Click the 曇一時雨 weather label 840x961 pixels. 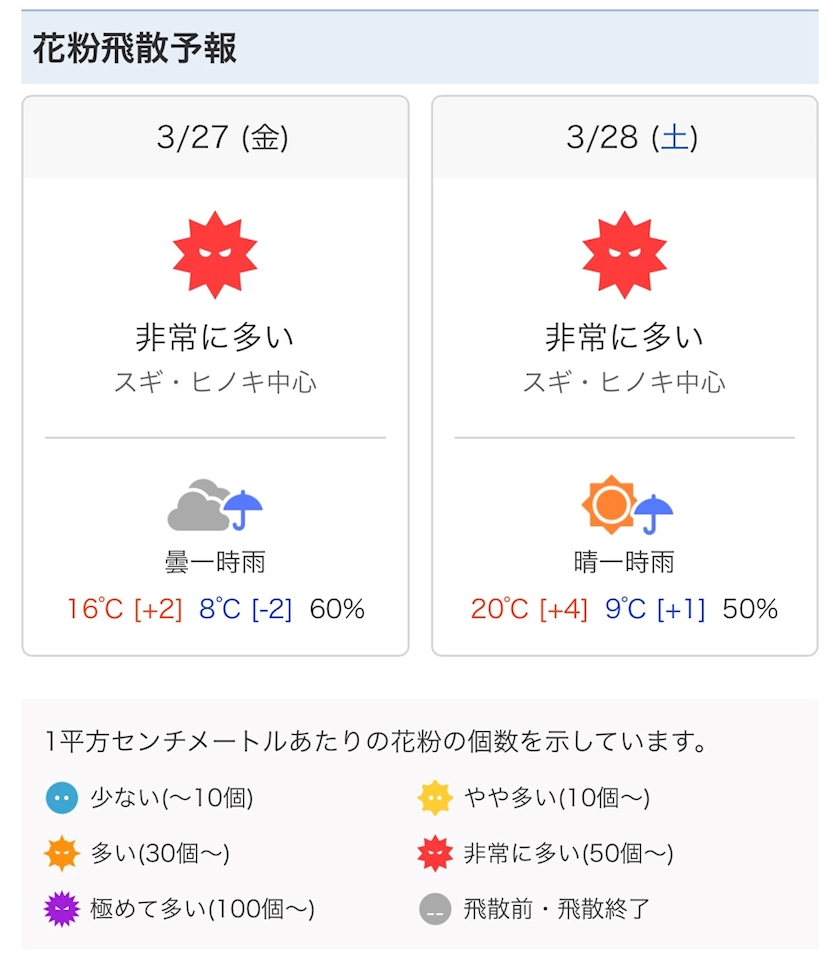pyautogui.click(x=215, y=562)
